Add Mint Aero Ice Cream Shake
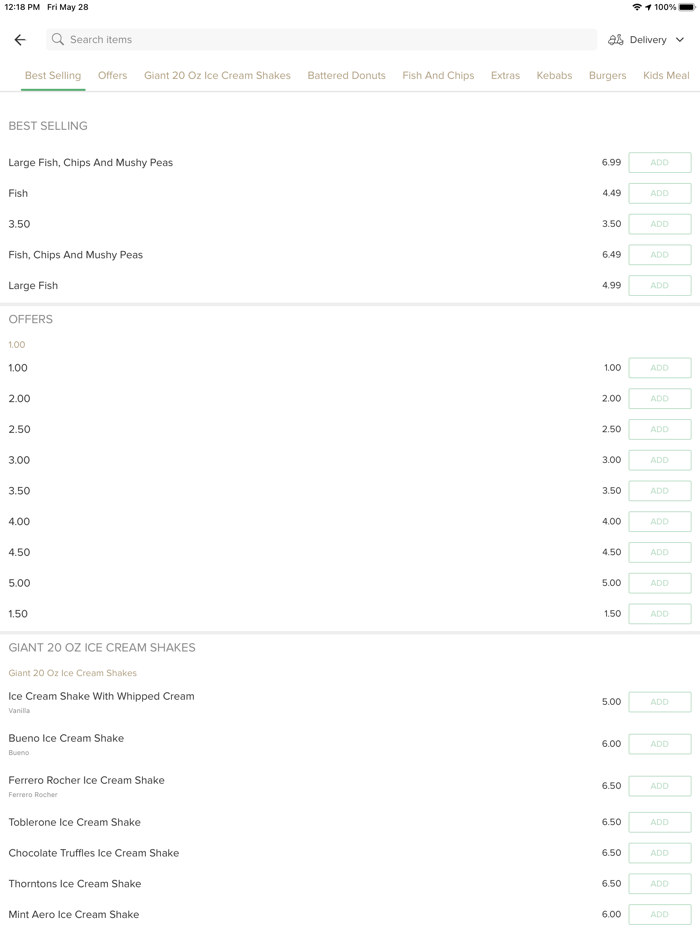The height and width of the screenshot is (934, 700). point(659,915)
